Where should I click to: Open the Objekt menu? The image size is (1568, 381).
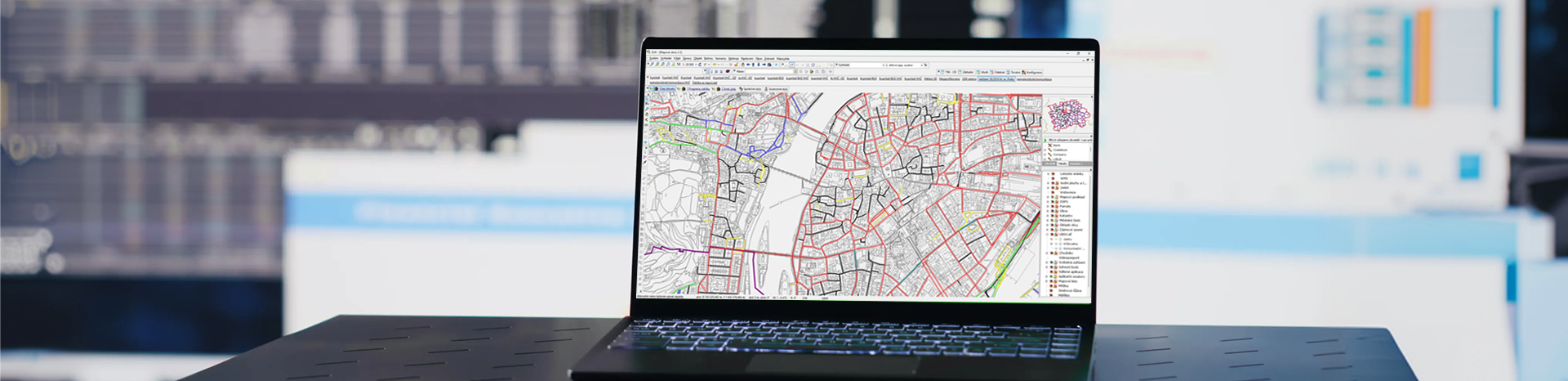pyautogui.click(x=697, y=59)
